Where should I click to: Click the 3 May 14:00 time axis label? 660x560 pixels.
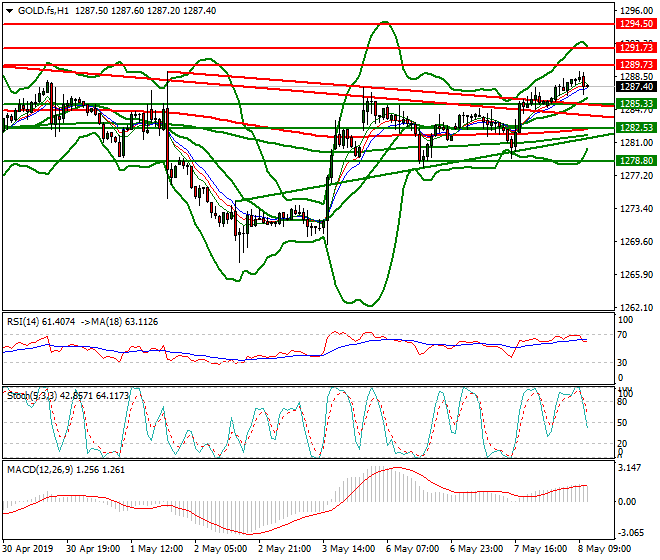pos(349,549)
